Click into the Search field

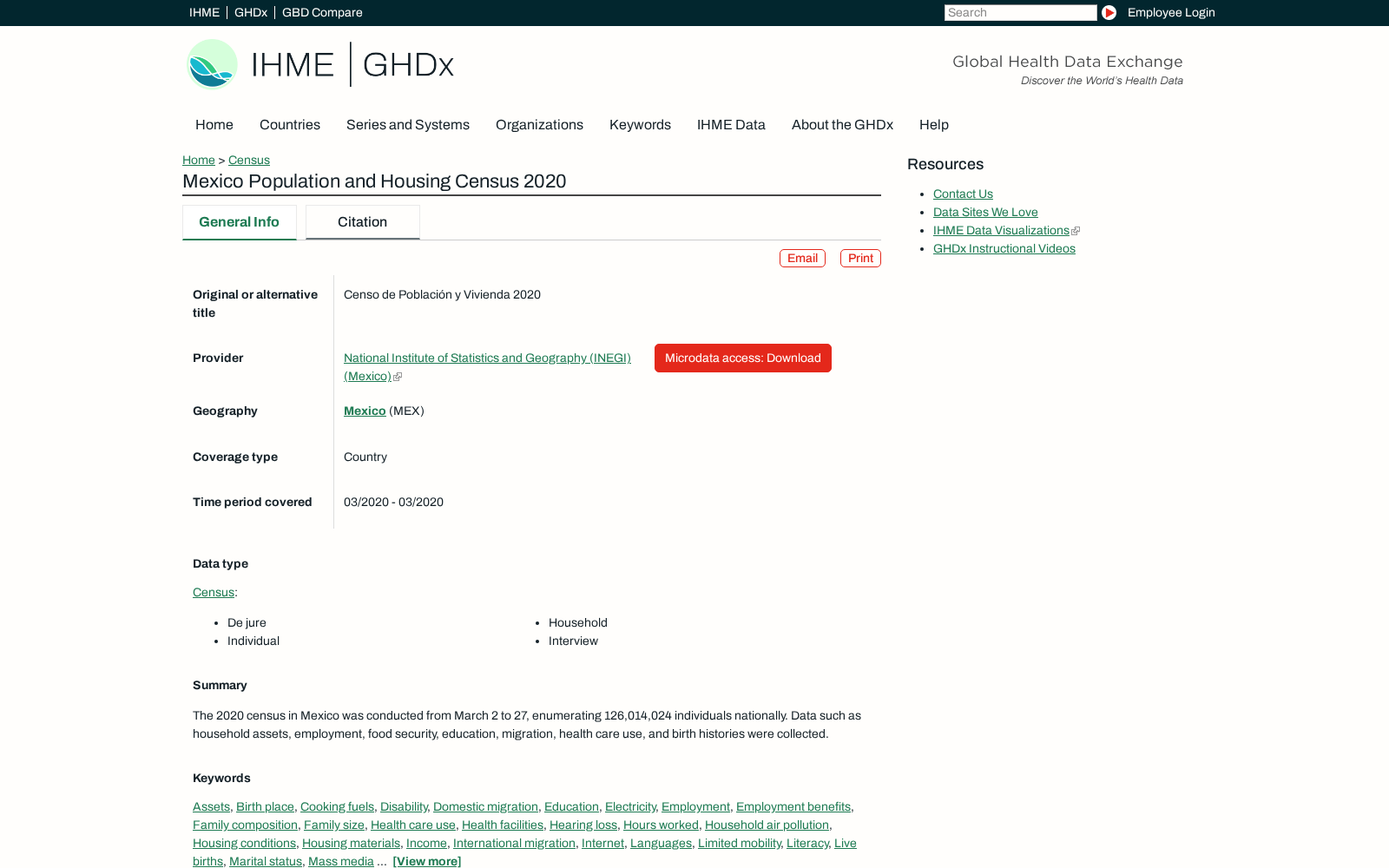coord(1020,12)
